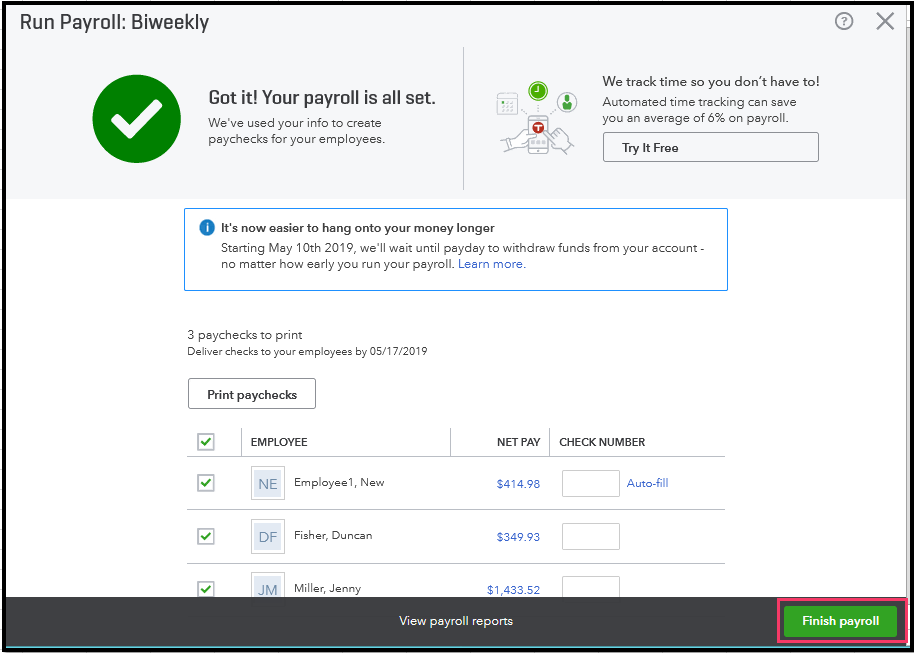
Task: Click Try It Free for automated time tracking
Action: [x=710, y=147]
